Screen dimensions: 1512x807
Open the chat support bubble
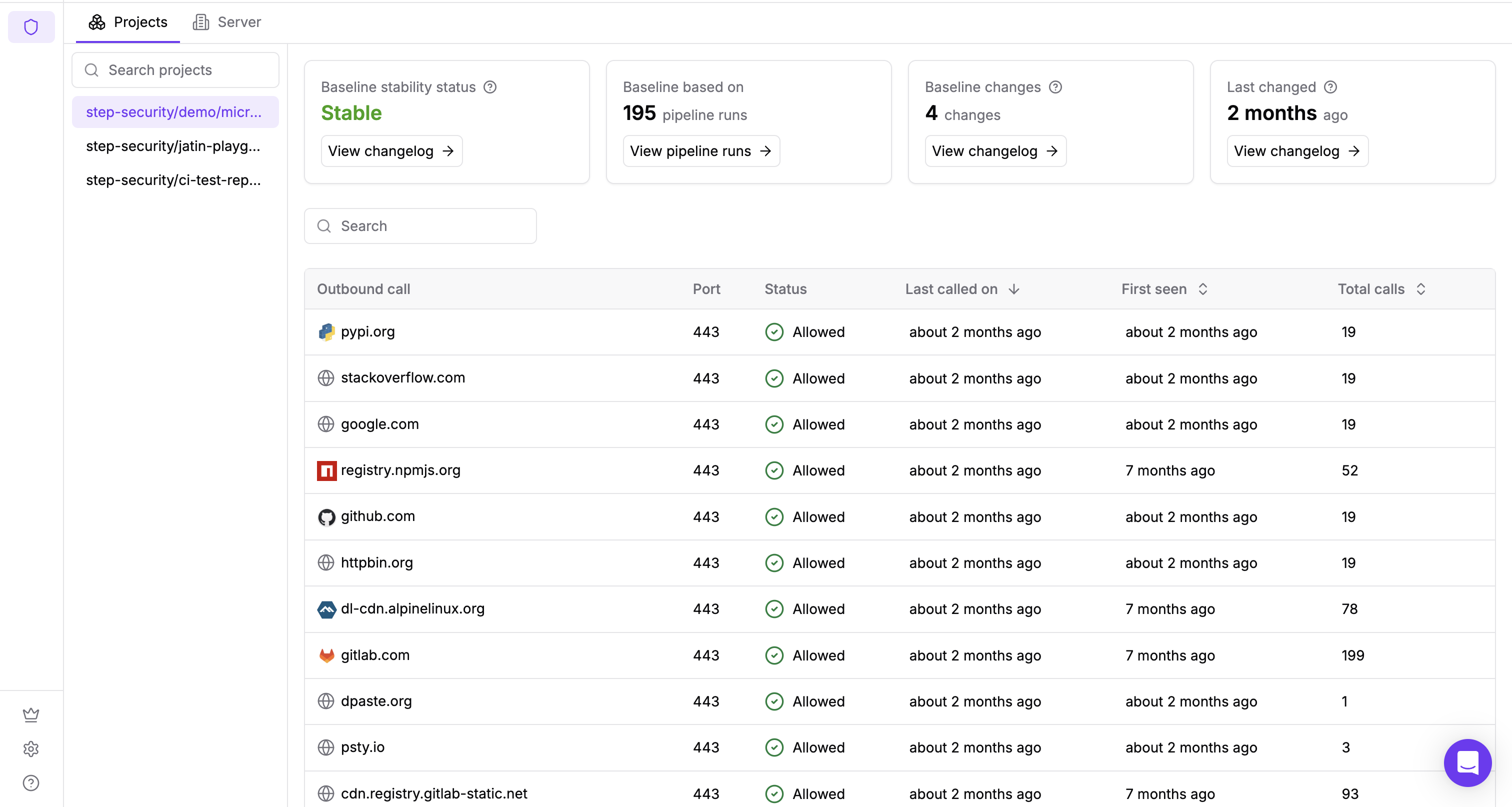tap(1467, 762)
